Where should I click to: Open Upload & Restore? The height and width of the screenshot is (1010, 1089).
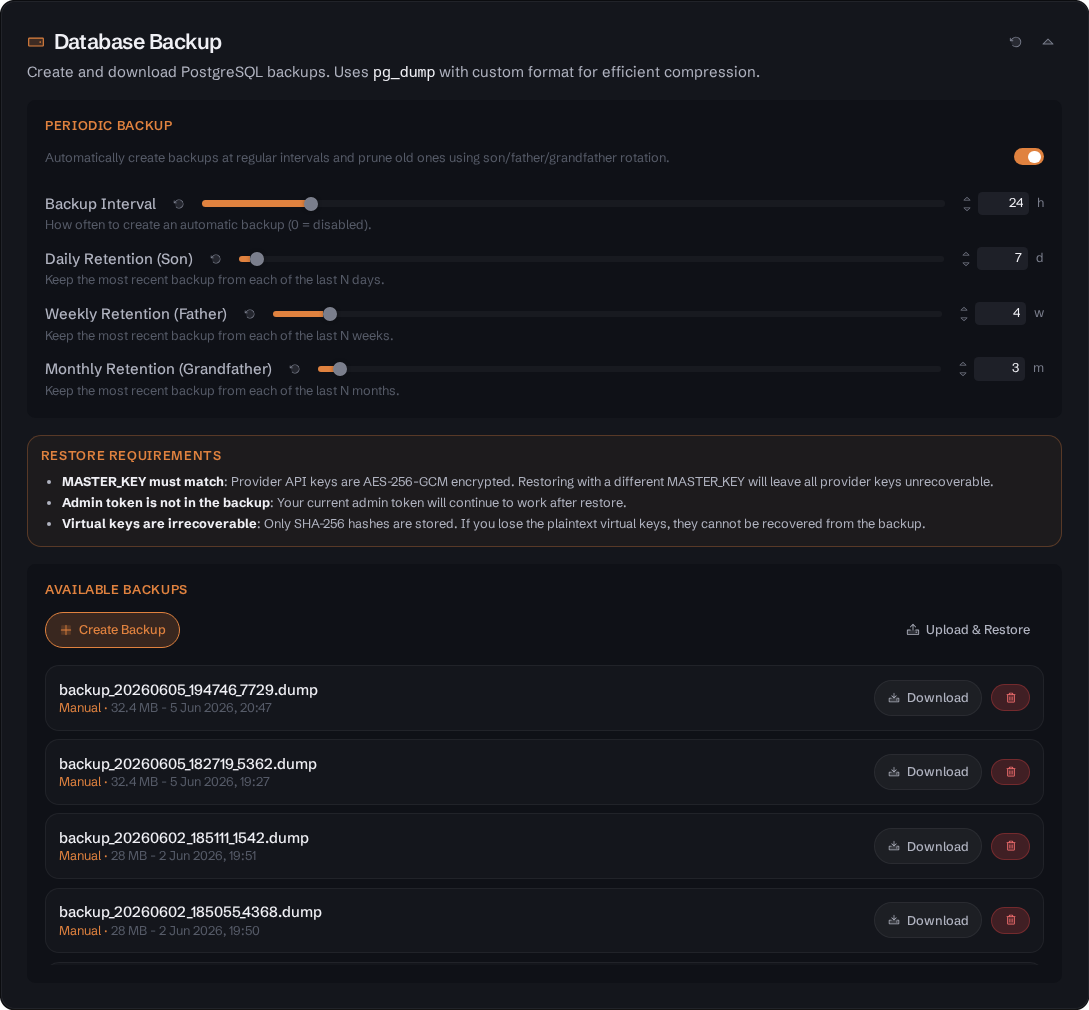pyautogui.click(x=967, y=630)
